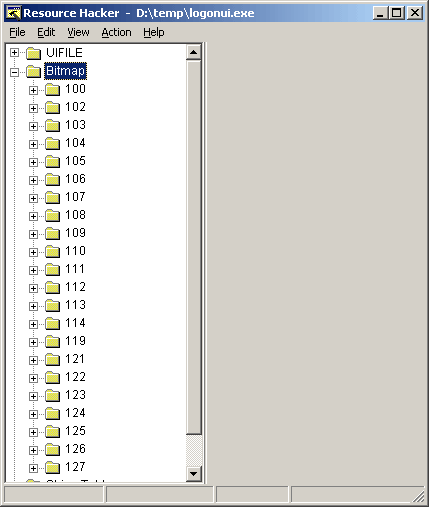Minimize the Resource Hacker window
The image size is (429, 507).
coord(380,13)
